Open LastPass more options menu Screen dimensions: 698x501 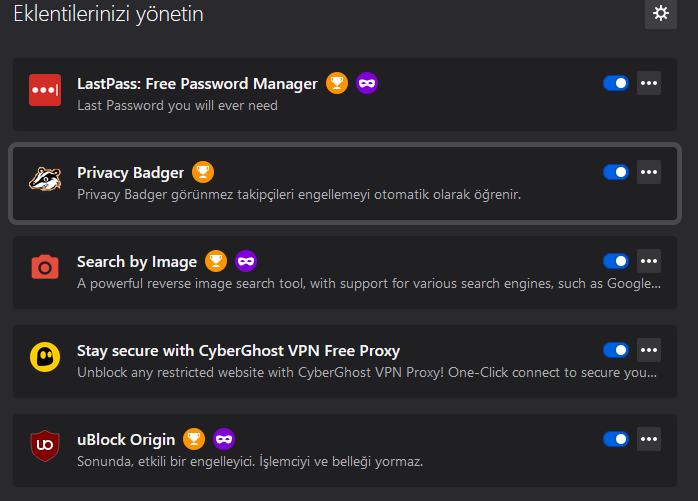click(x=649, y=83)
